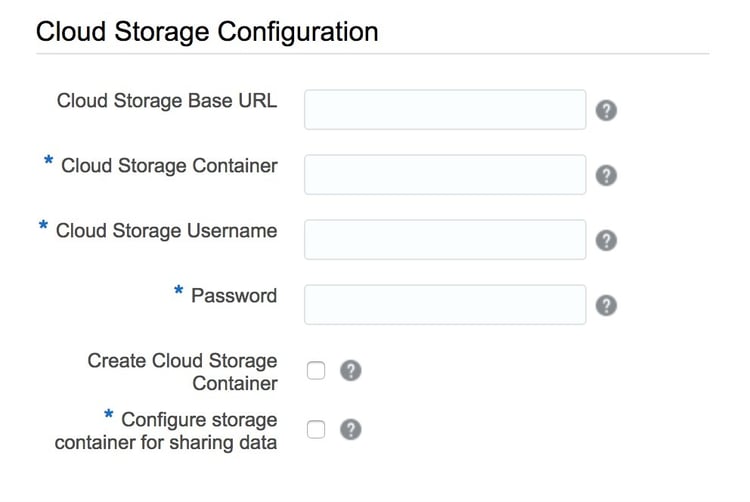View help tooltip for Password field

click(606, 306)
